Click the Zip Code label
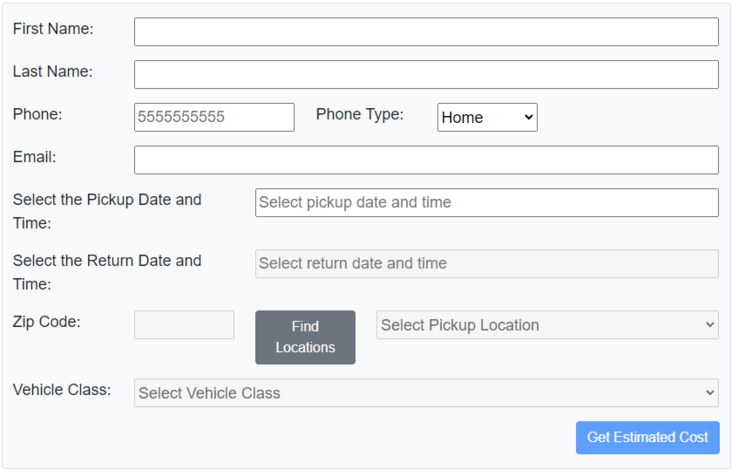 (x=47, y=322)
